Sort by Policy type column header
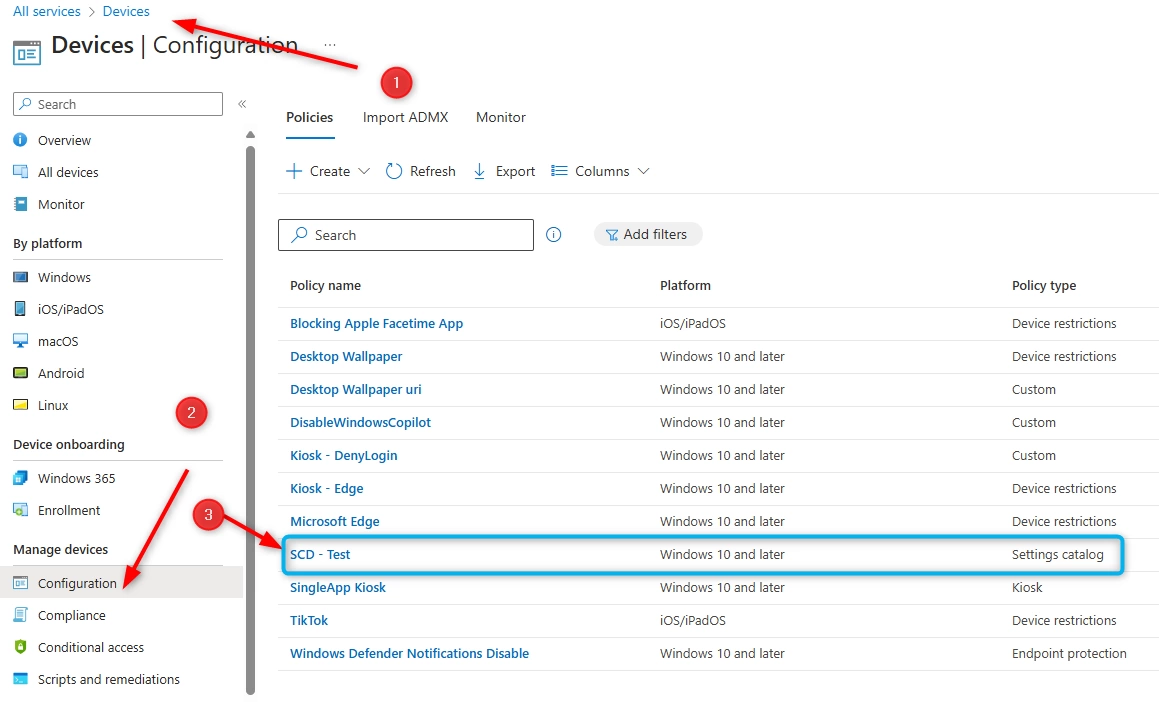Viewport: 1159px width, 702px height. click(x=1044, y=285)
